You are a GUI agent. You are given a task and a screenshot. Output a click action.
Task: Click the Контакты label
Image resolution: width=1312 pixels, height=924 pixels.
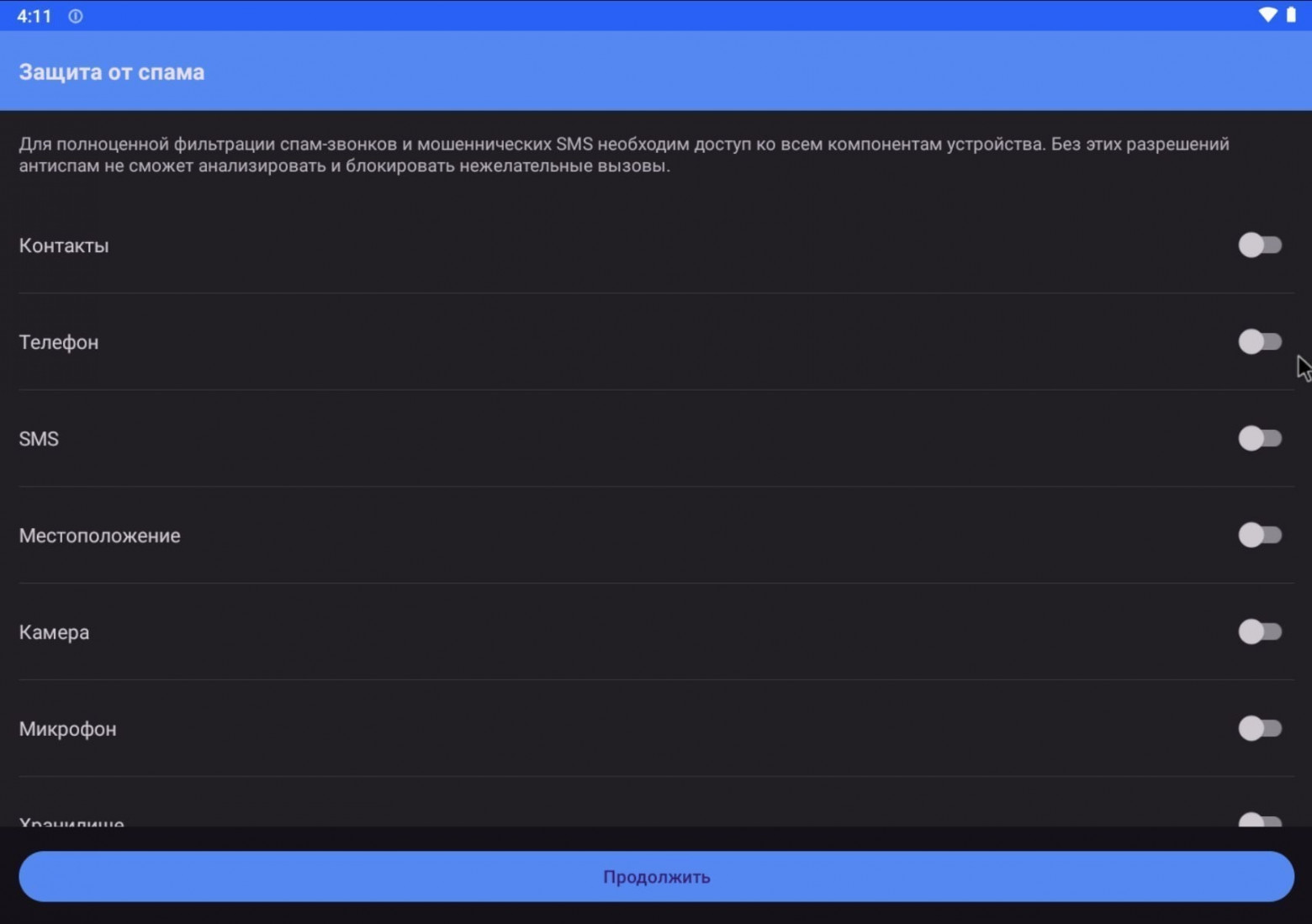point(64,246)
